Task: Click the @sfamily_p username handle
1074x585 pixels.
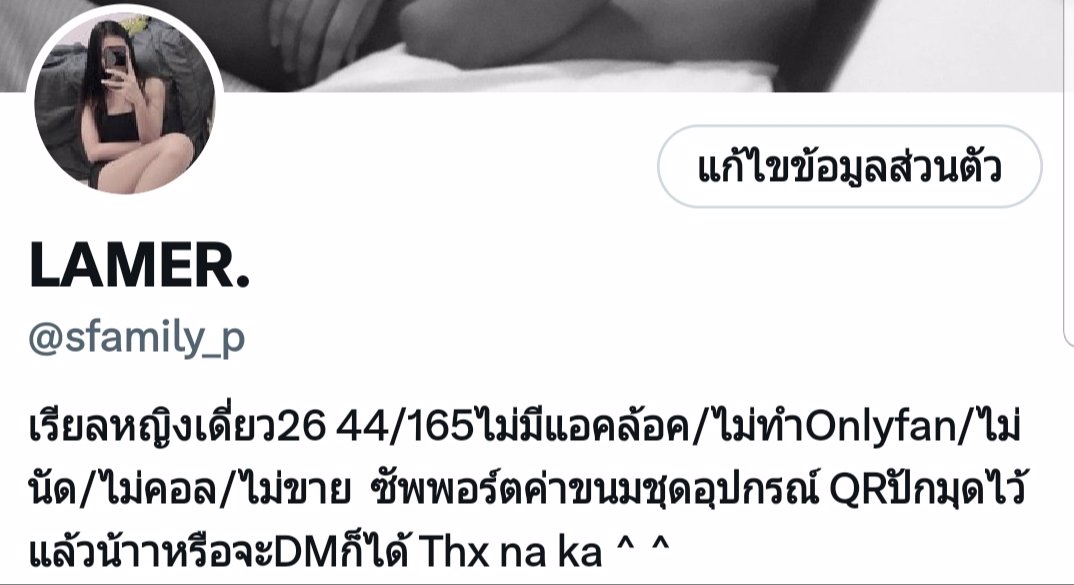Action: 136,338
